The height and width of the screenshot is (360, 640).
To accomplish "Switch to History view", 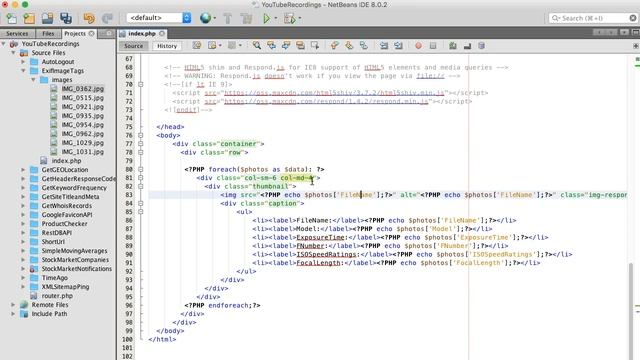I will point(167,46).
